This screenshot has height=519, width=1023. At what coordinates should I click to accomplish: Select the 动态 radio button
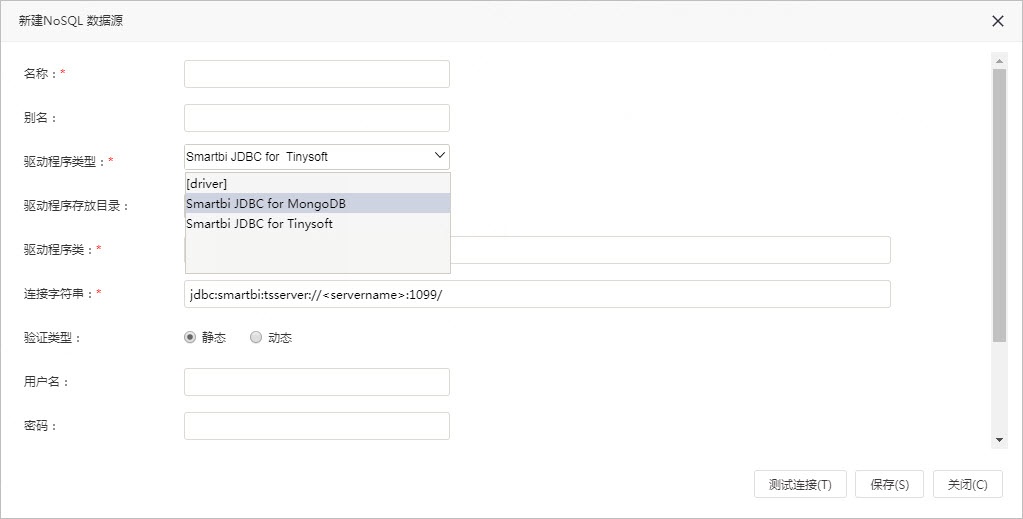(x=256, y=337)
